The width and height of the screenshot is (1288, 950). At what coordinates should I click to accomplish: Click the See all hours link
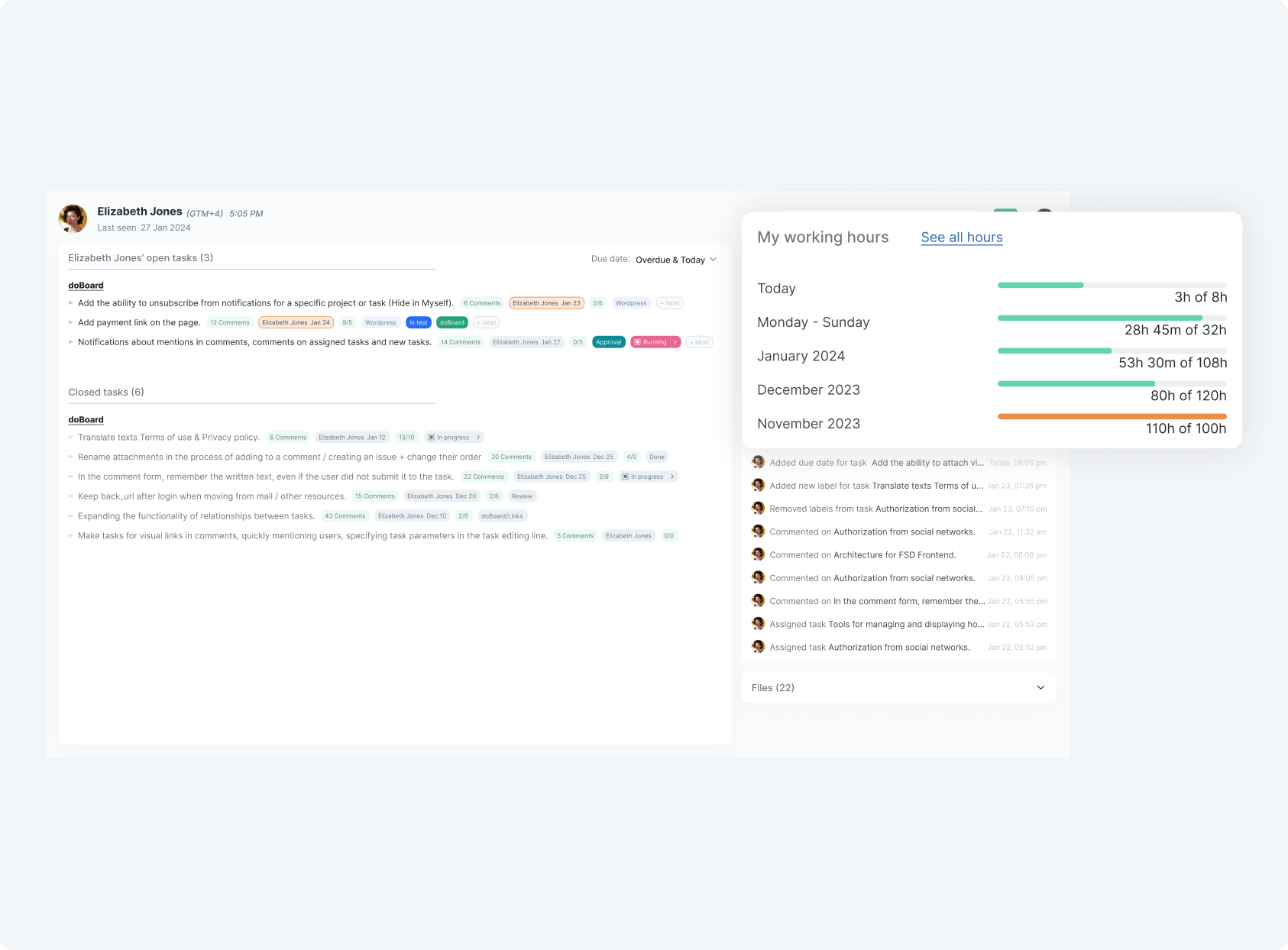(x=961, y=237)
